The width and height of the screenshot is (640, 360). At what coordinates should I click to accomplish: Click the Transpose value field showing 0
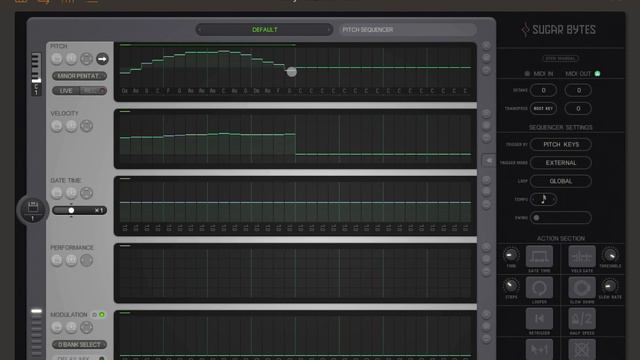point(578,109)
